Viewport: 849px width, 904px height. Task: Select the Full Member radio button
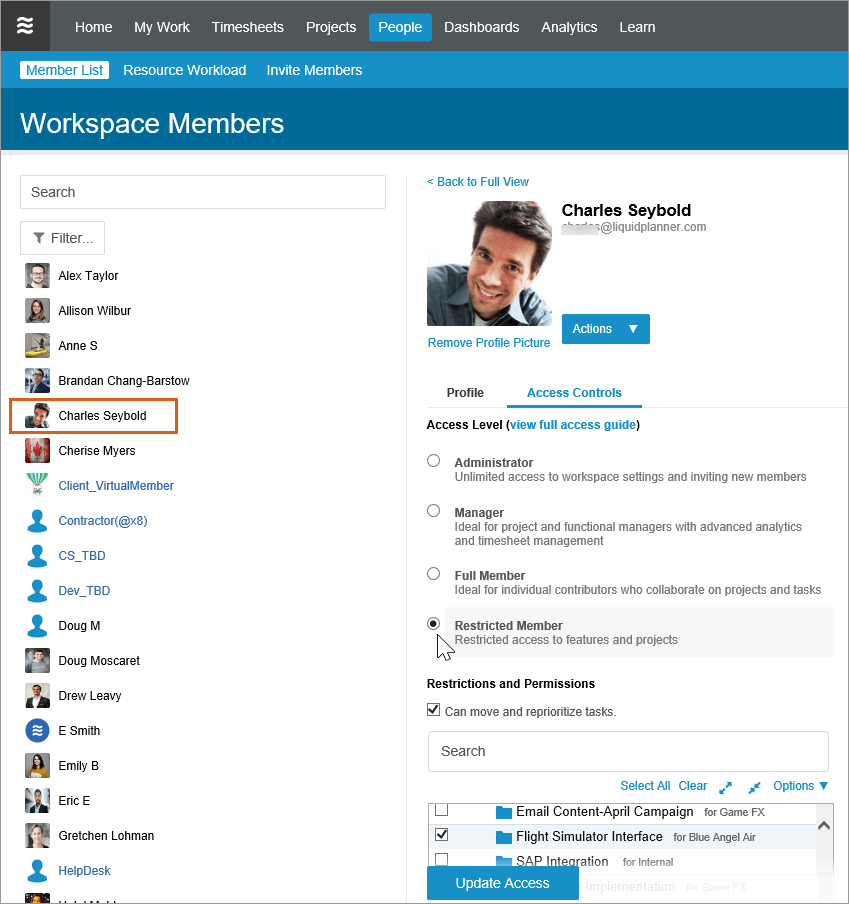(433, 574)
